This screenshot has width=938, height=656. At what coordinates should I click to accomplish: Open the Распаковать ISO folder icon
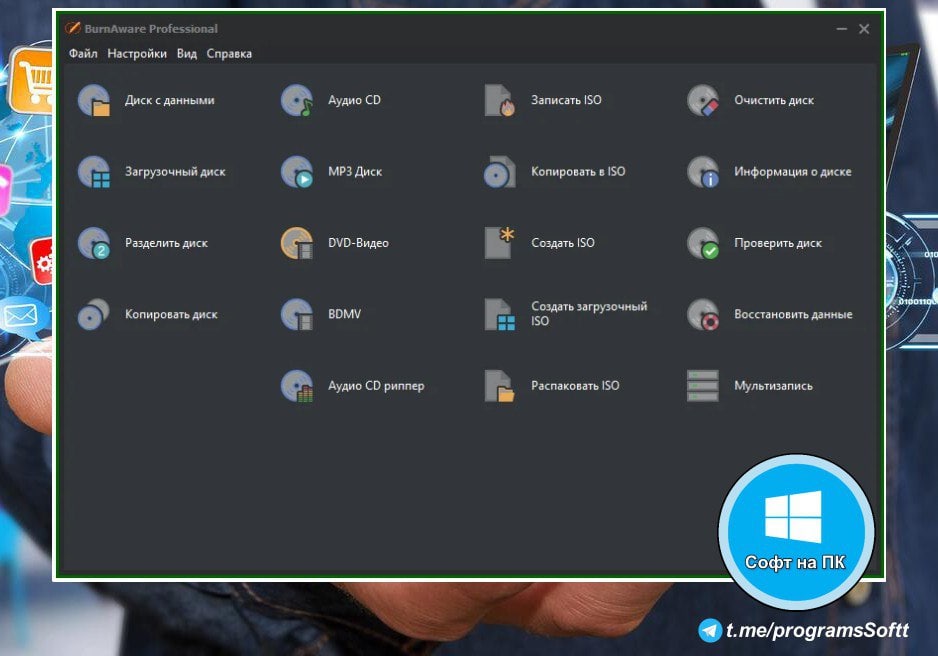500,386
